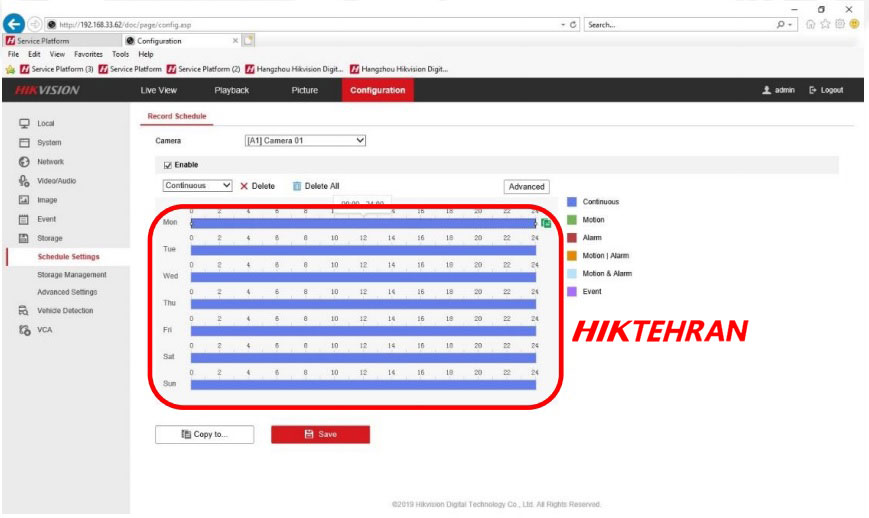Click the add-to-favorites star icon
This screenshot has height=518, width=869.
10,69
